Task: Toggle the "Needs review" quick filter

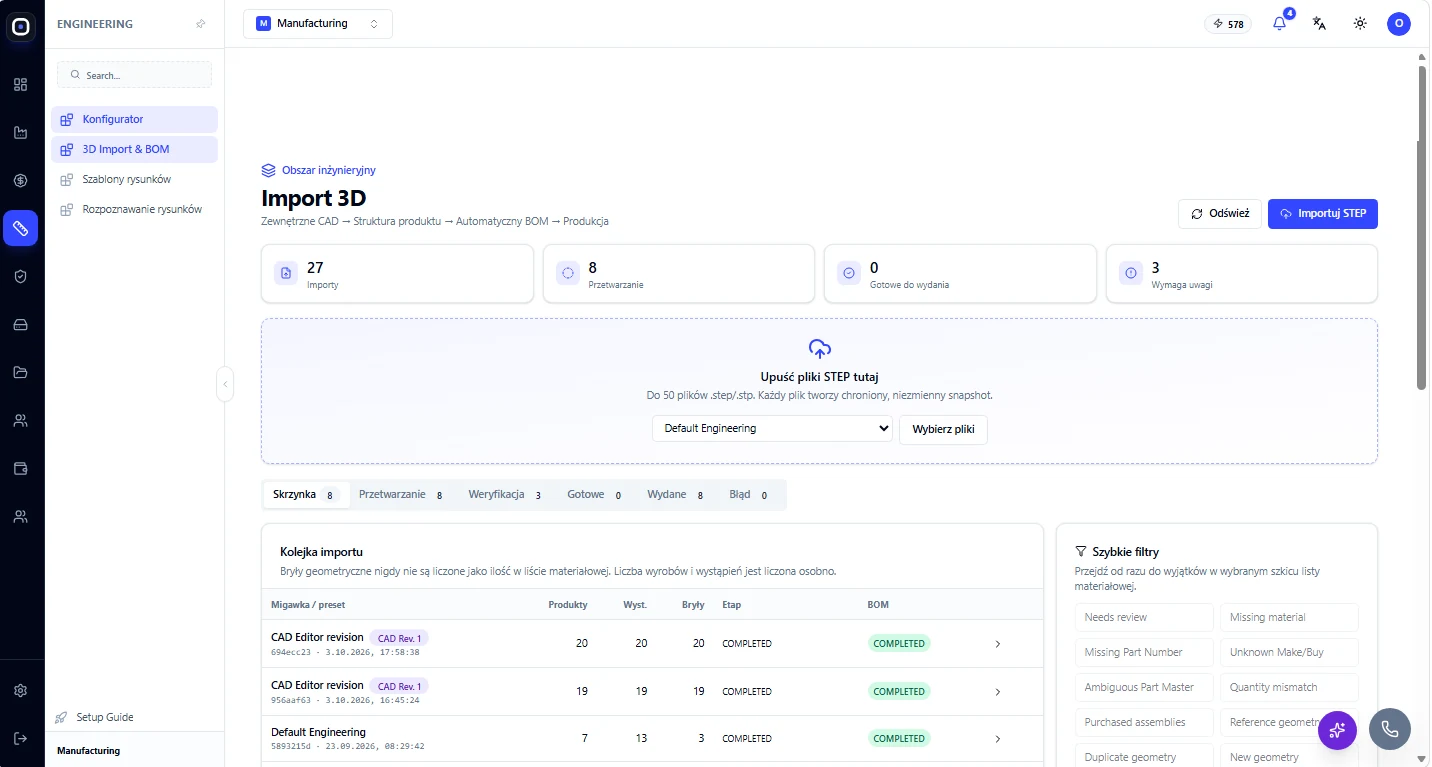Action: [x=1144, y=617]
